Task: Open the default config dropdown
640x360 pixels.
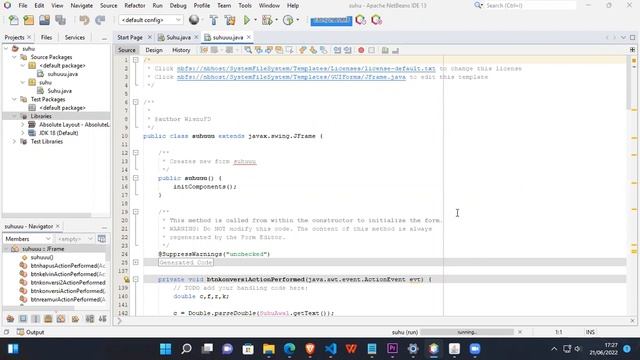Action: [x=150, y=20]
